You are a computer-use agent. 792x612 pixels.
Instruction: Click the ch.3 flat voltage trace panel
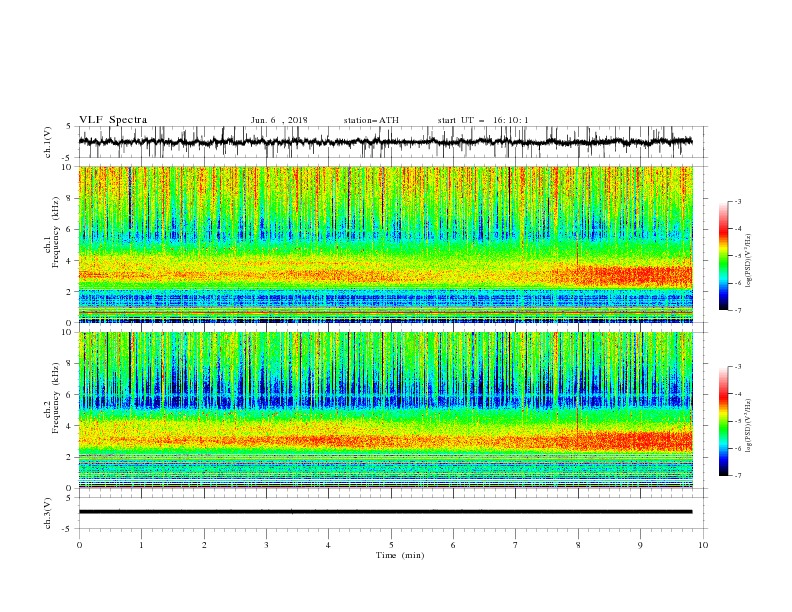(x=392, y=513)
